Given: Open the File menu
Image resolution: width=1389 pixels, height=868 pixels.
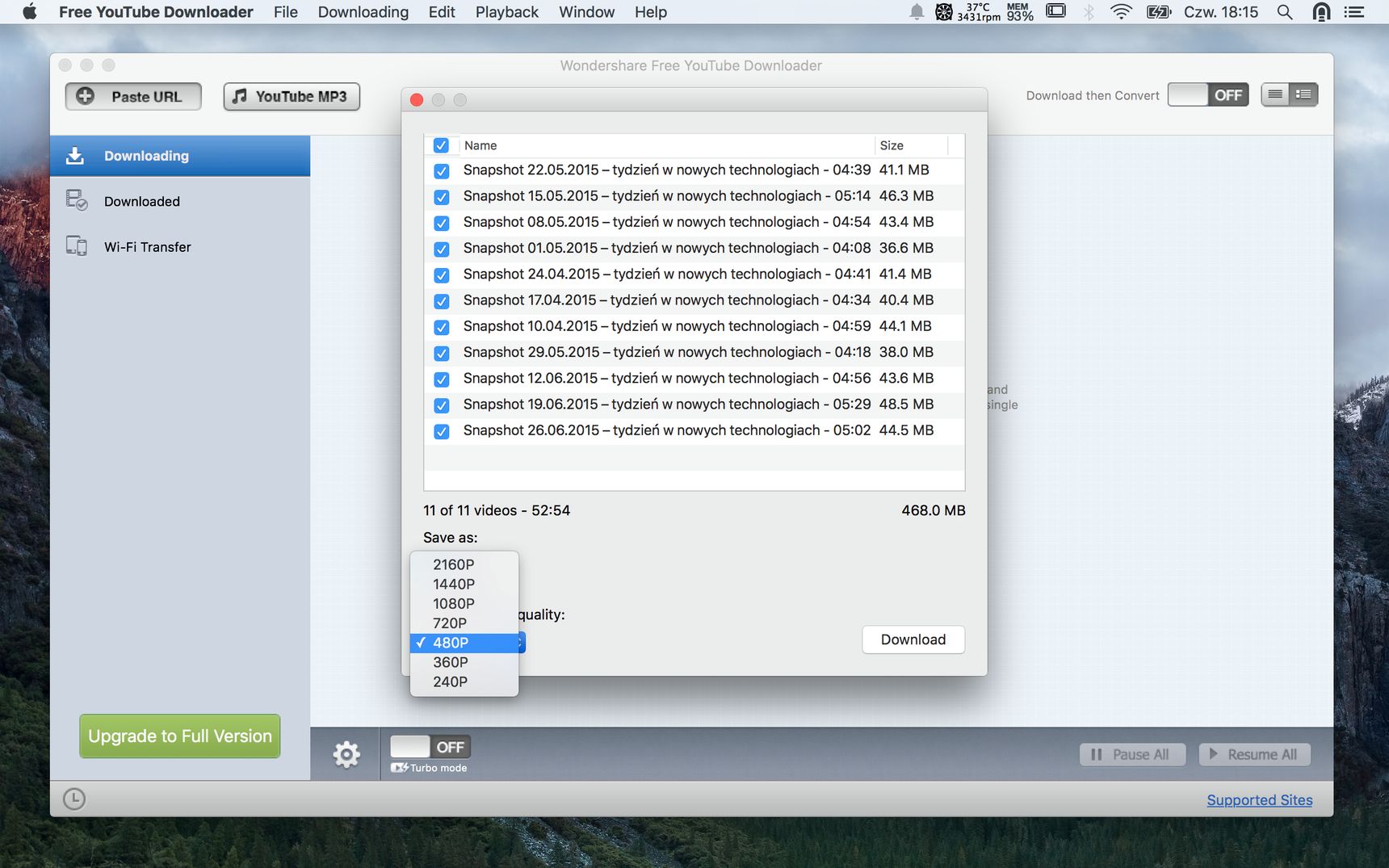Looking at the screenshot, I should coord(286,12).
